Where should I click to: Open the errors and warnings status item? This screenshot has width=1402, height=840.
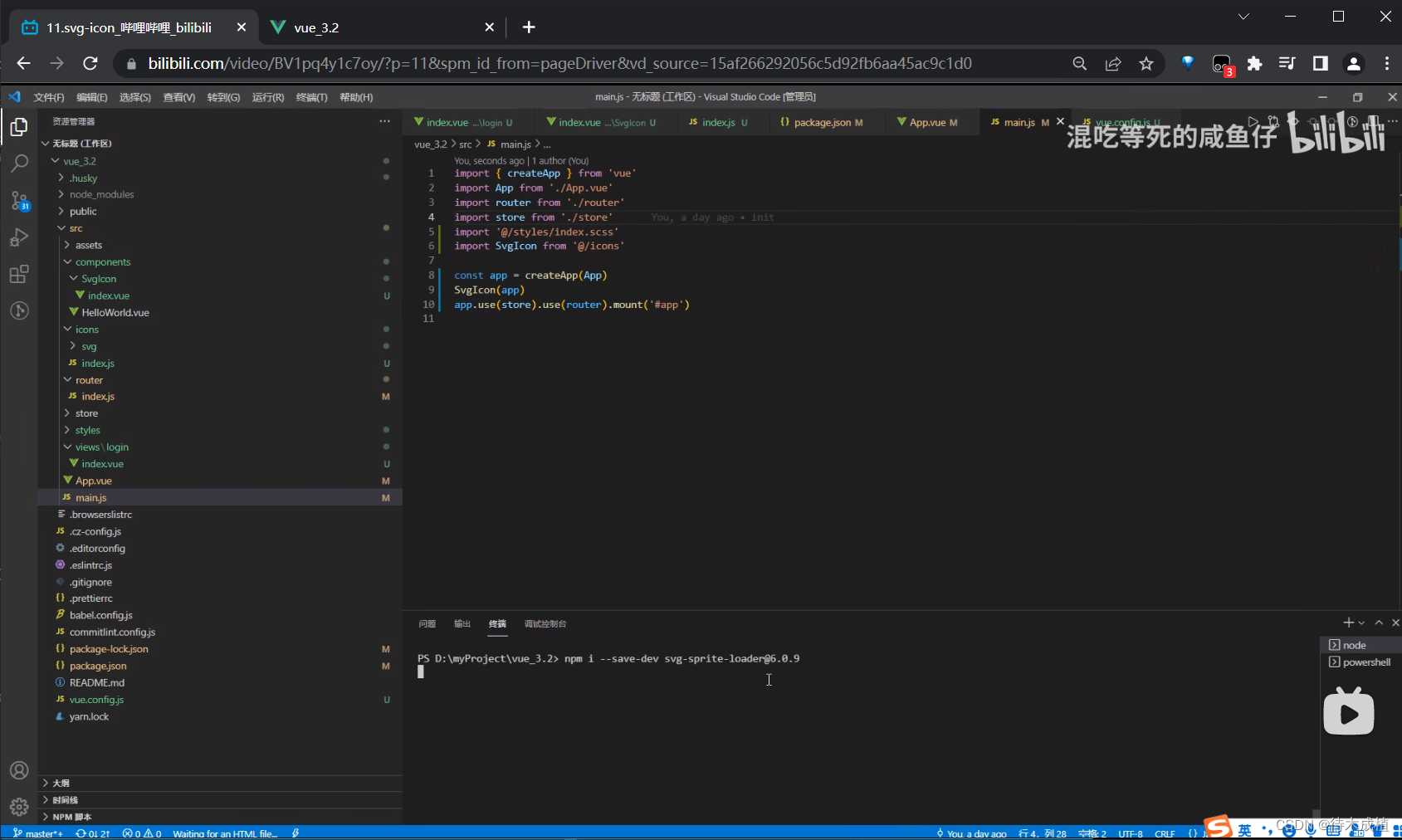pos(141,833)
